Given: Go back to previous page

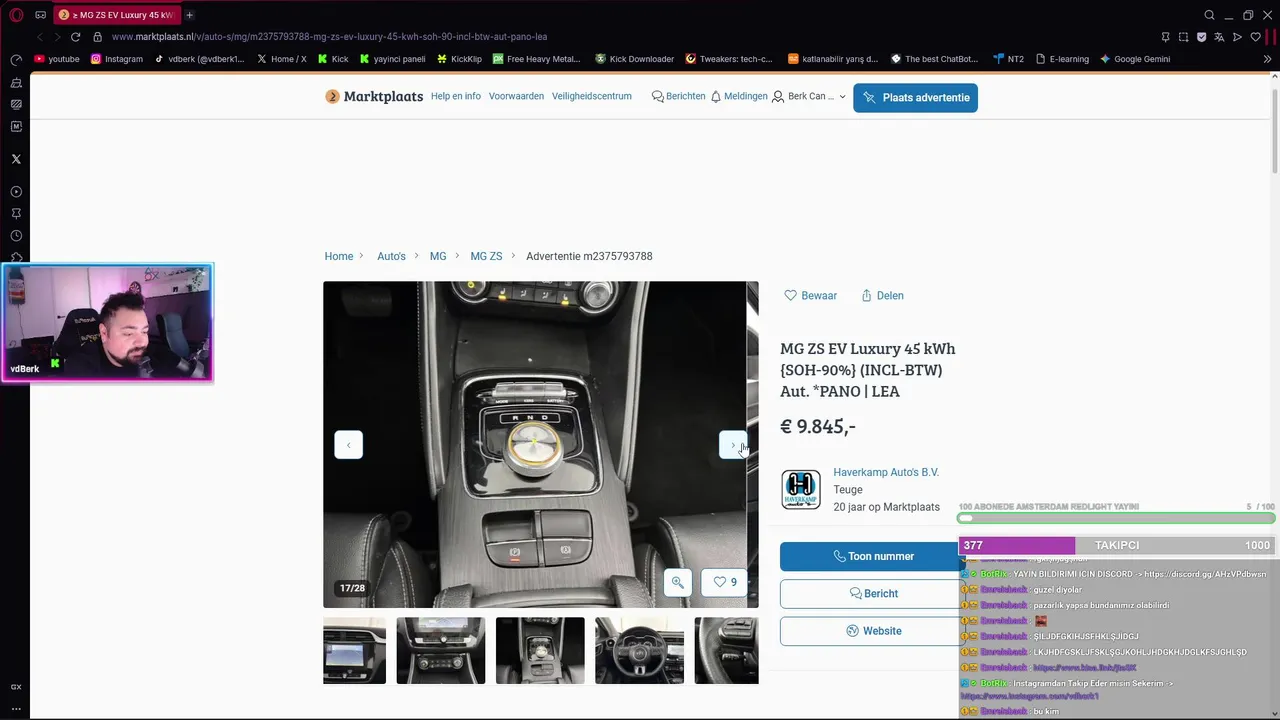Looking at the screenshot, I should [x=40, y=37].
